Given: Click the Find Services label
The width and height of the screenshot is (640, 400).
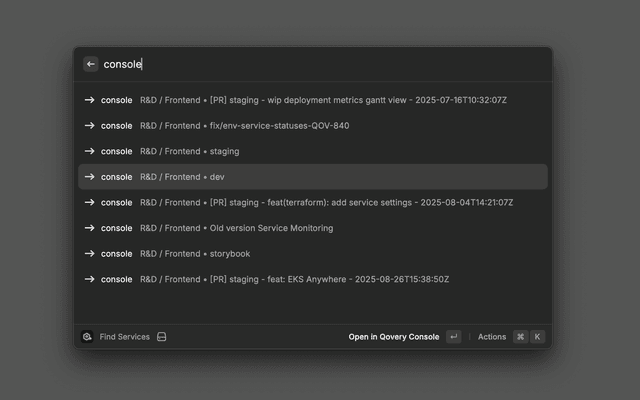Looking at the screenshot, I should pyautogui.click(x=125, y=337).
